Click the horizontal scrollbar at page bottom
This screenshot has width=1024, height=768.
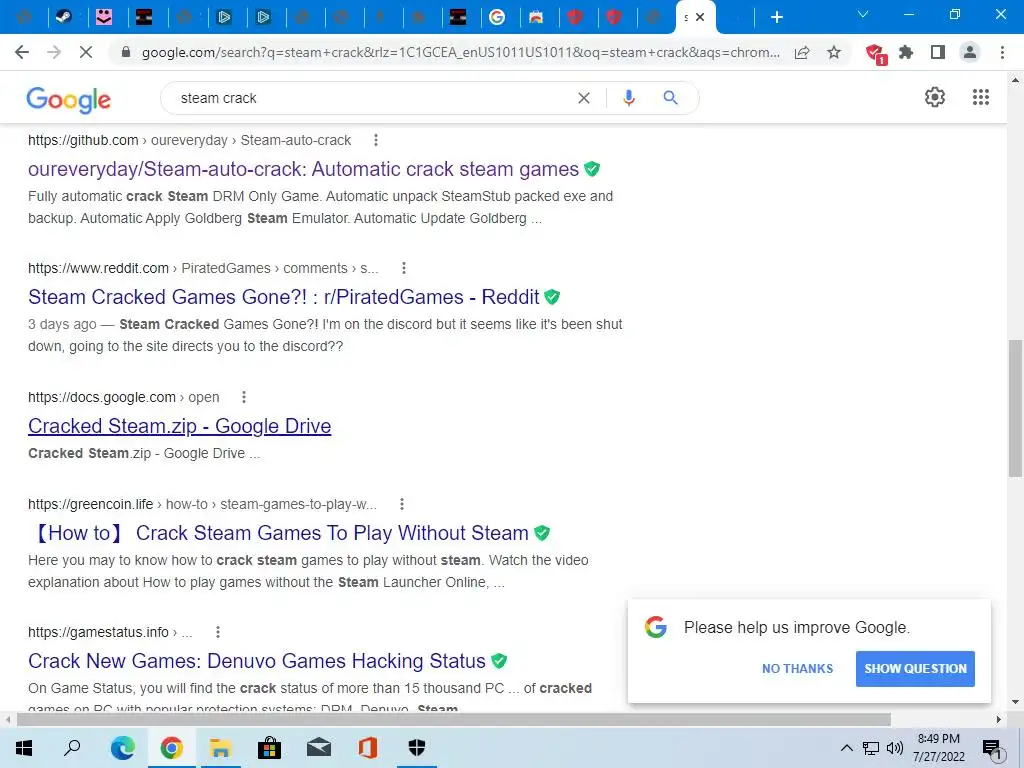pyautogui.click(x=453, y=720)
